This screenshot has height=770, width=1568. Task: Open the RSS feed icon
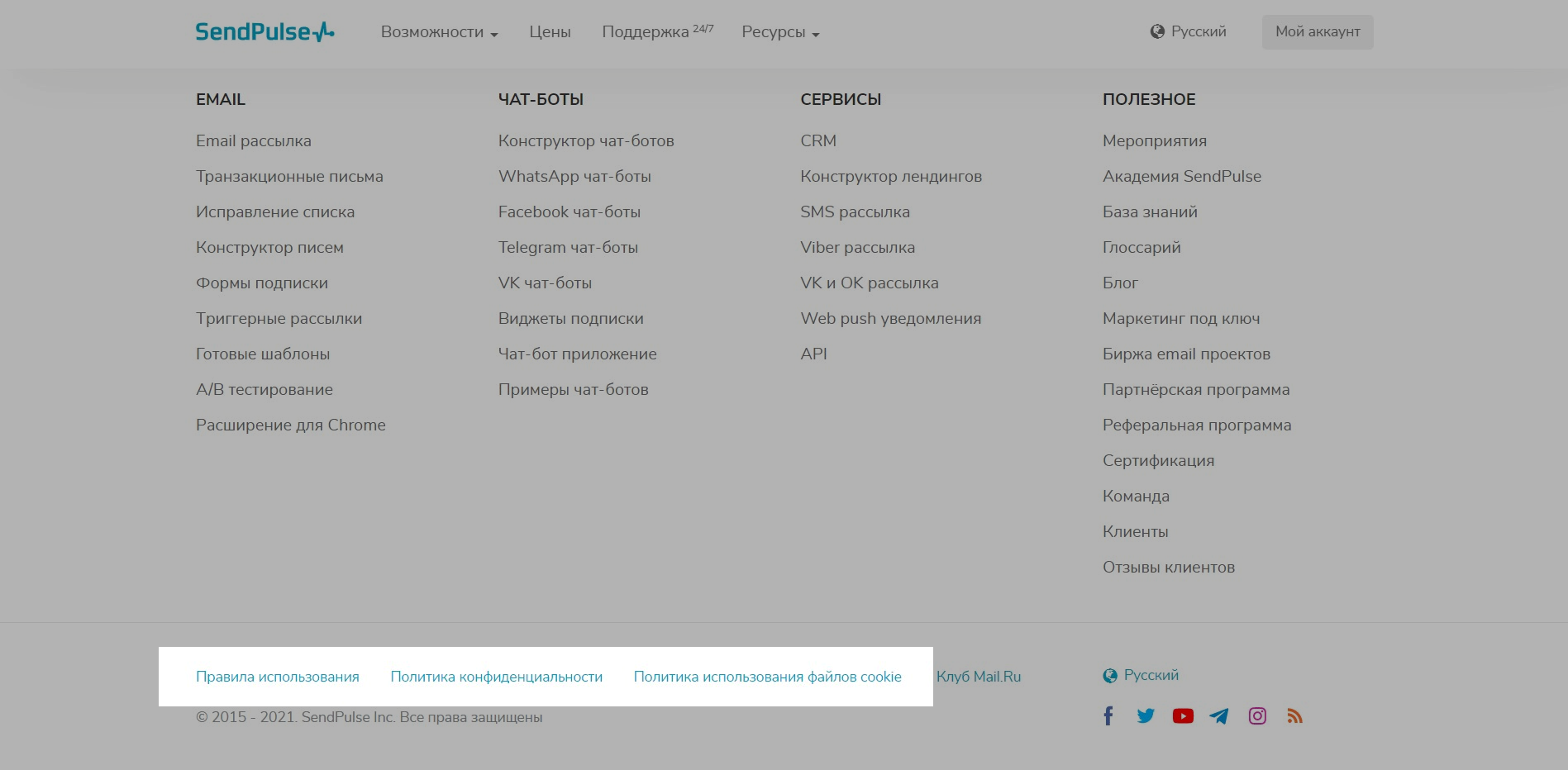click(1294, 716)
